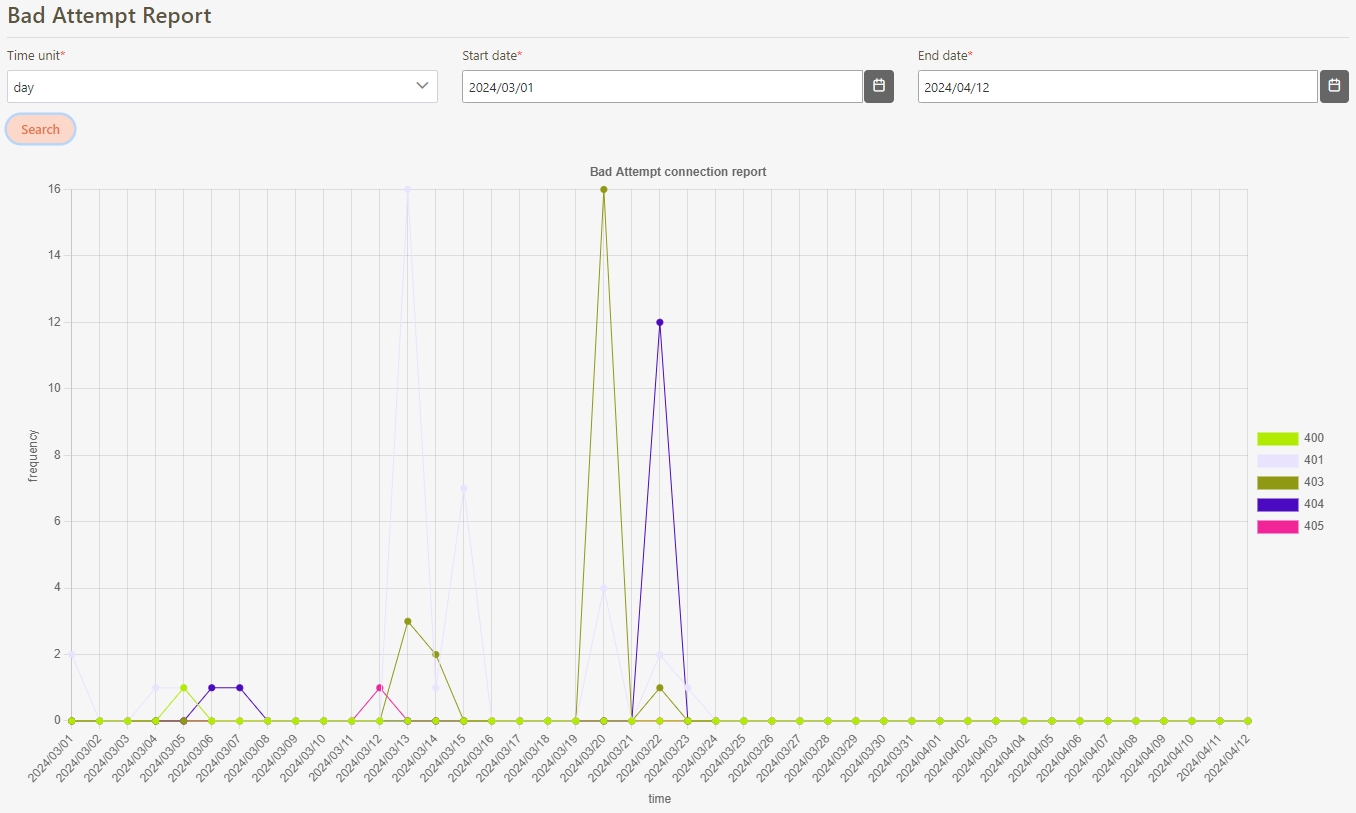This screenshot has height=813, width=1356.
Task: Click the 403 point at value 3
Action: tap(408, 621)
